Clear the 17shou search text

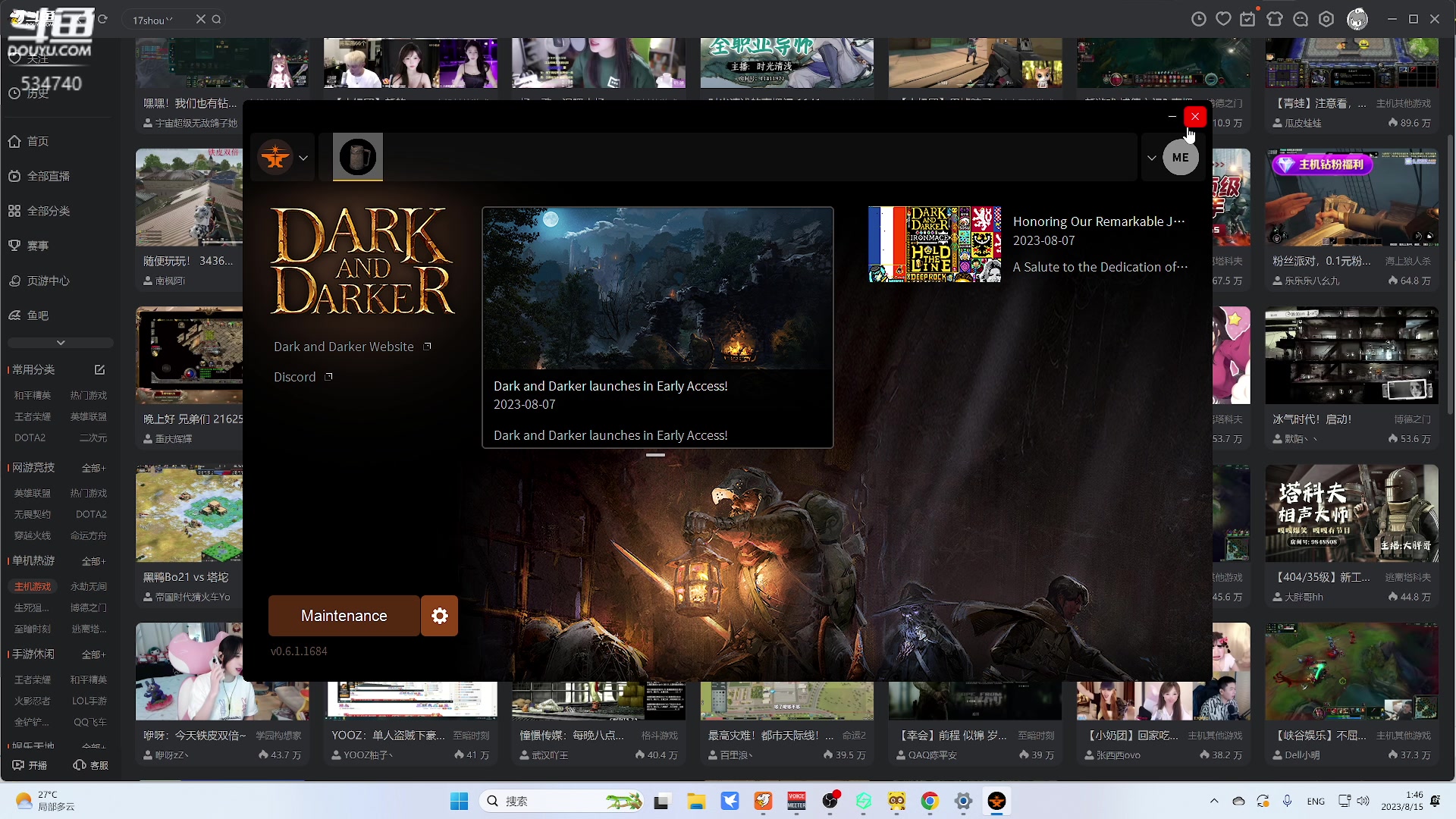(201, 19)
